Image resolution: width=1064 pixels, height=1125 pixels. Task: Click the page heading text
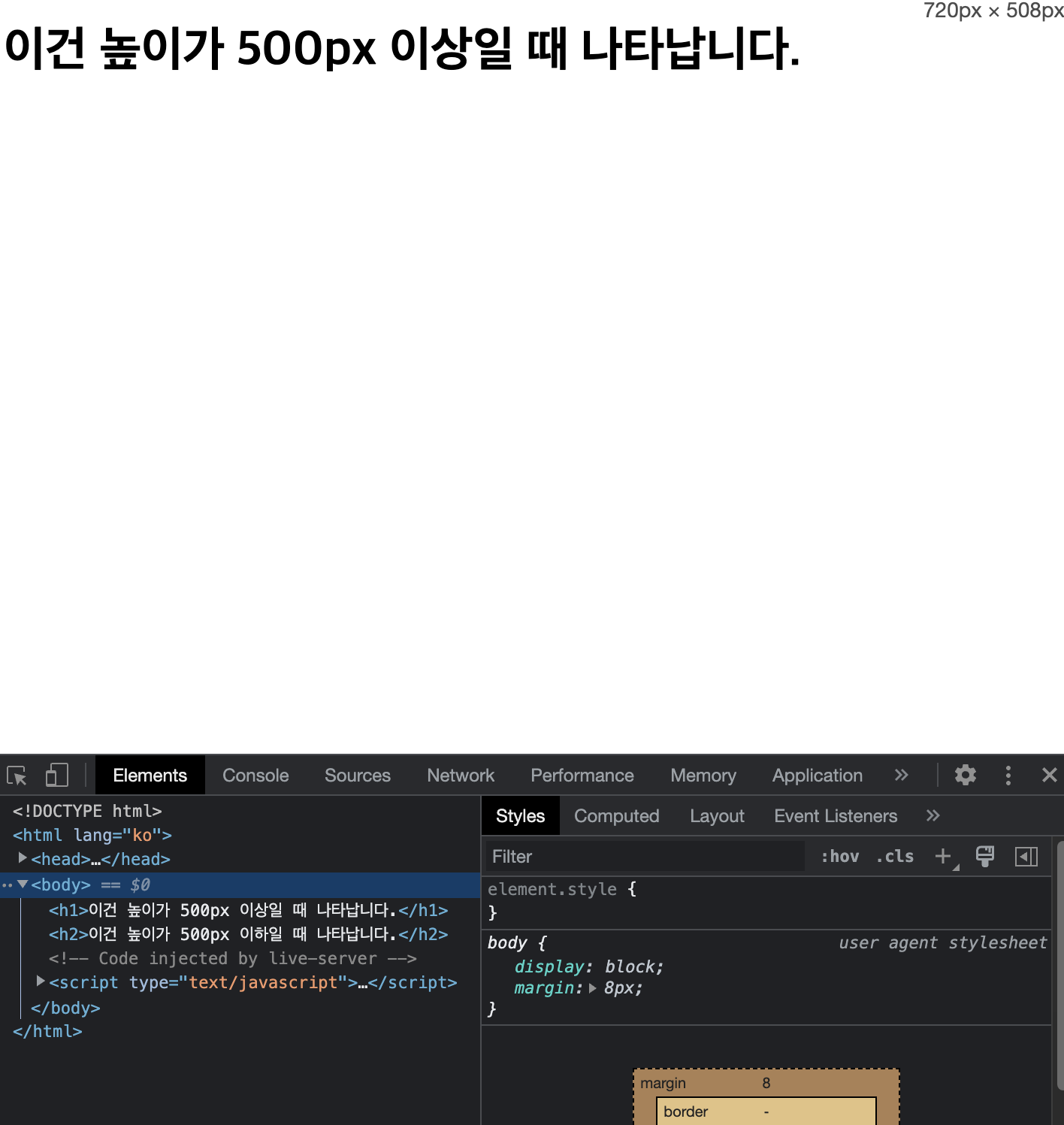pos(402,48)
